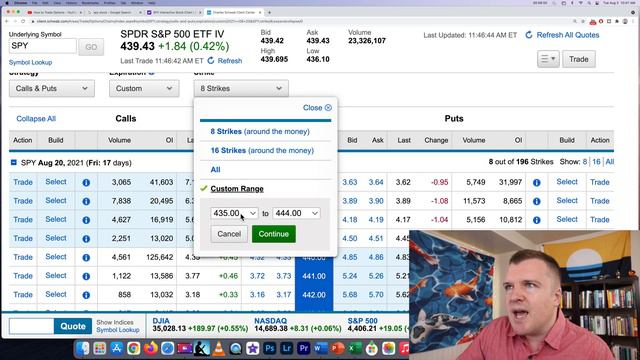Viewport: 640px width, 360px height.
Task: Click the Underlying Symbol field containing SPY
Action: 42,46
